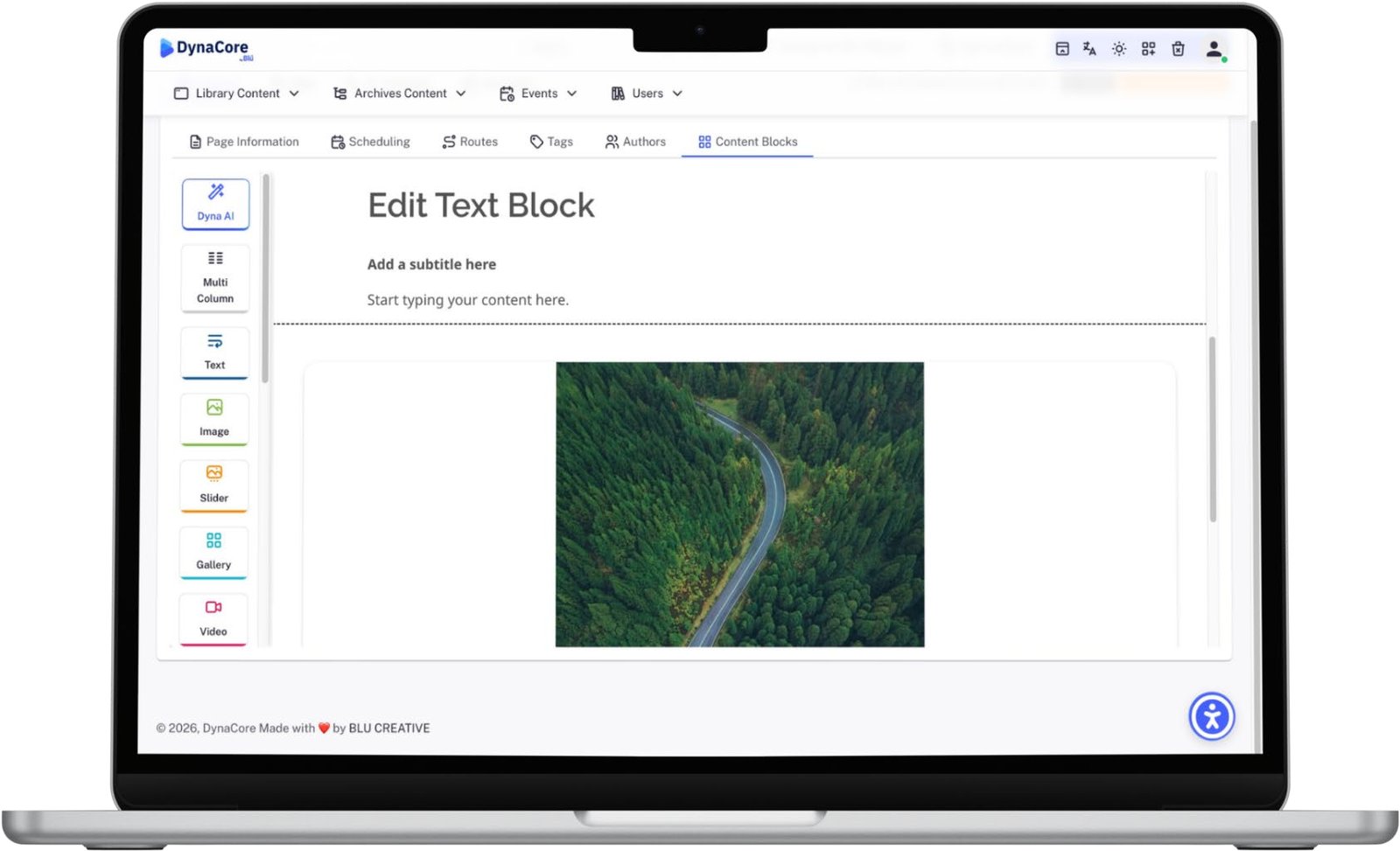Edit the 'Edit Text Block' heading

(x=481, y=206)
